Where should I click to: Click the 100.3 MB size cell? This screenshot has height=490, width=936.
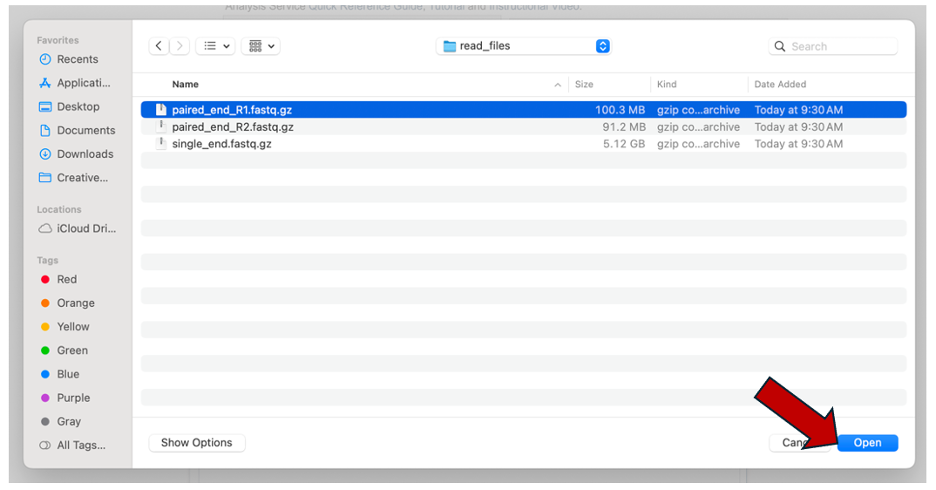(620, 110)
